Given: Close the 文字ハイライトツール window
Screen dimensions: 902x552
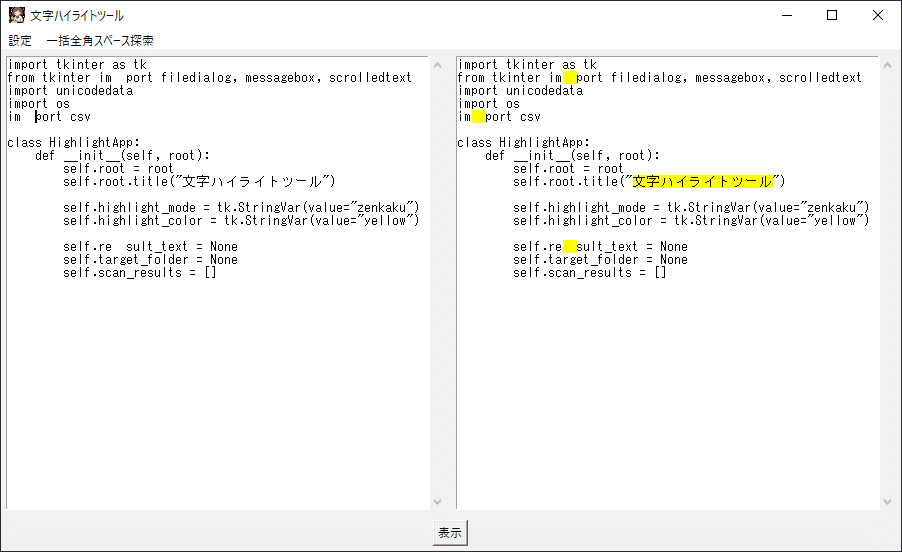Looking at the screenshot, I should pyautogui.click(x=877, y=16).
